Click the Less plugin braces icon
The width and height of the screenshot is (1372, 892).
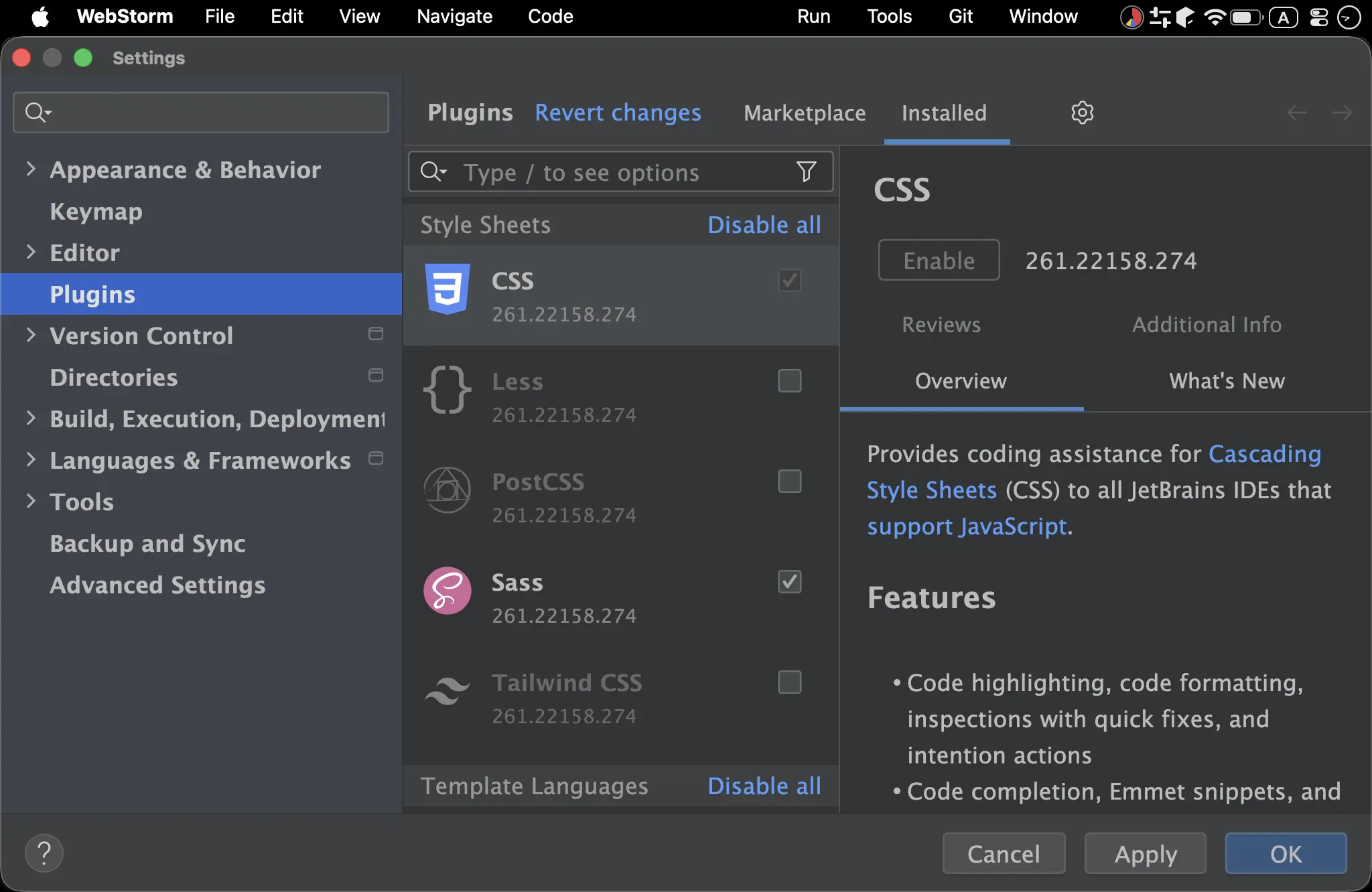[448, 389]
